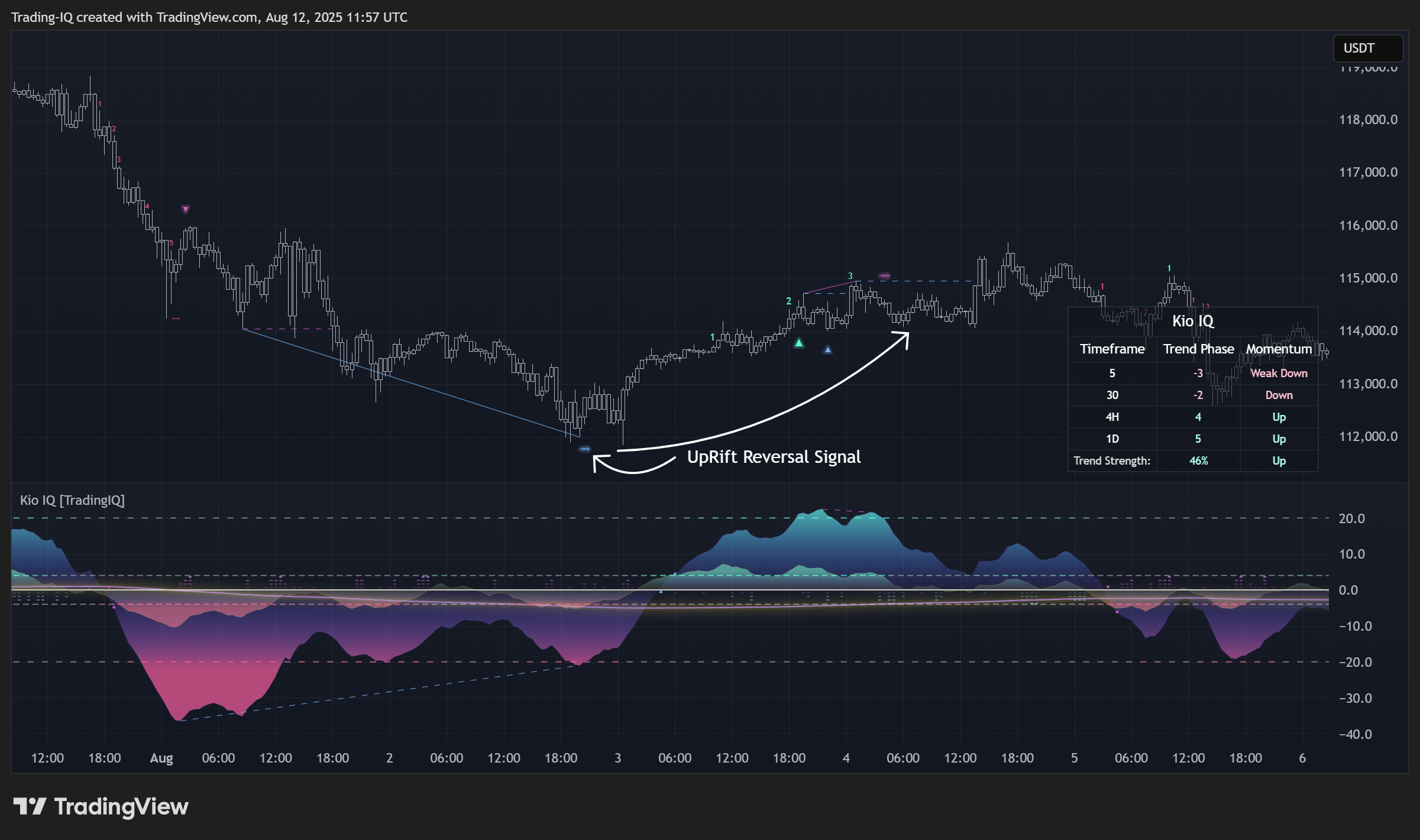Click the -2 trend phase cell
This screenshot has height=840, width=1420.
coord(1198,395)
